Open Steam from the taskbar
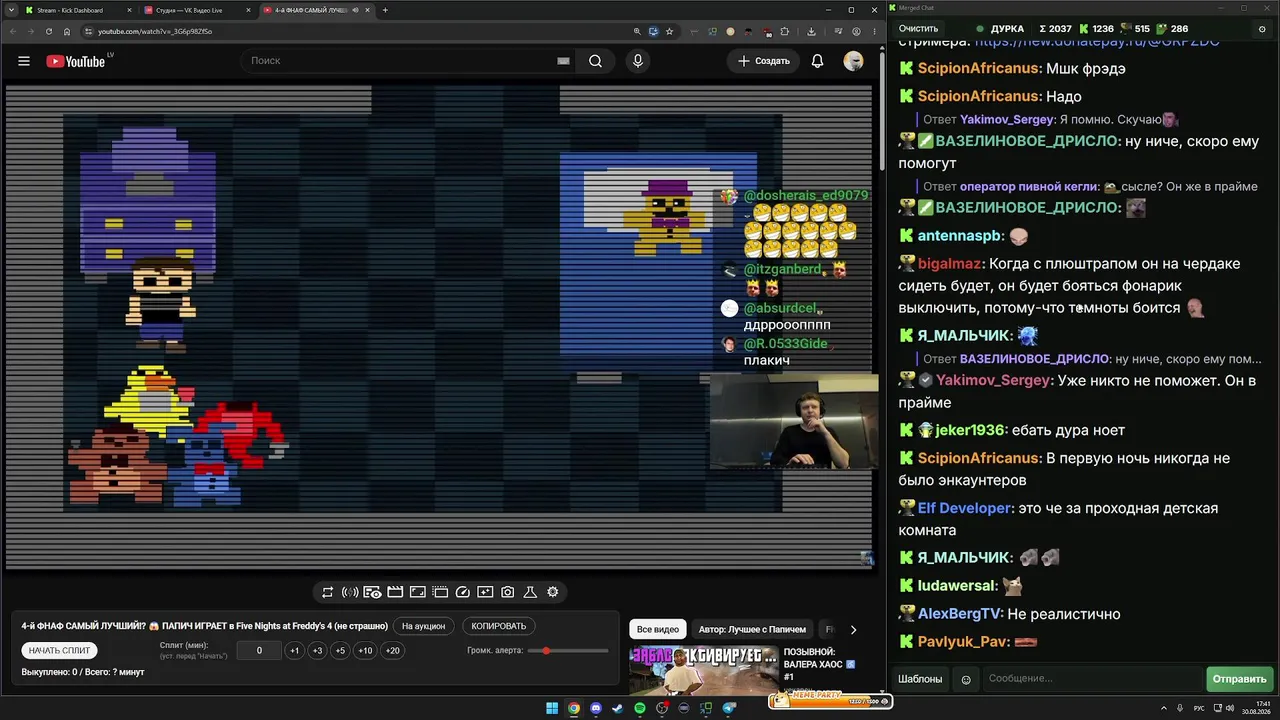 tap(618, 709)
